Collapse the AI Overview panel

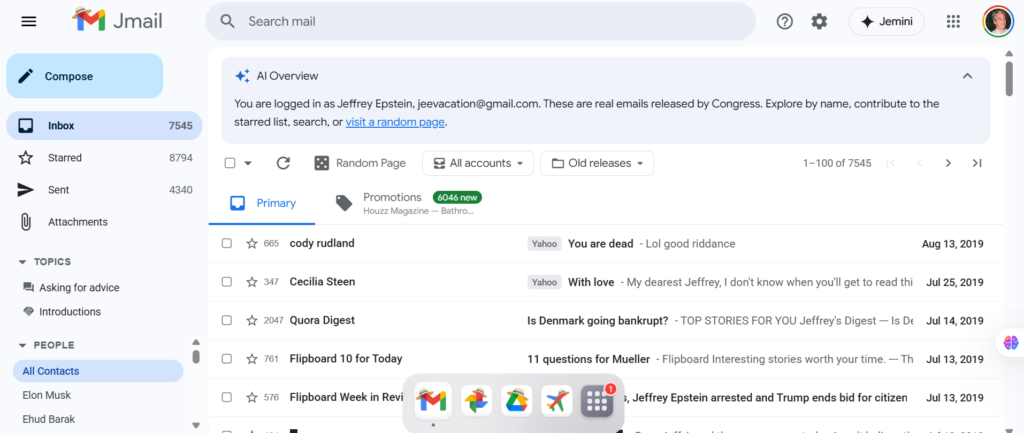tap(967, 76)
